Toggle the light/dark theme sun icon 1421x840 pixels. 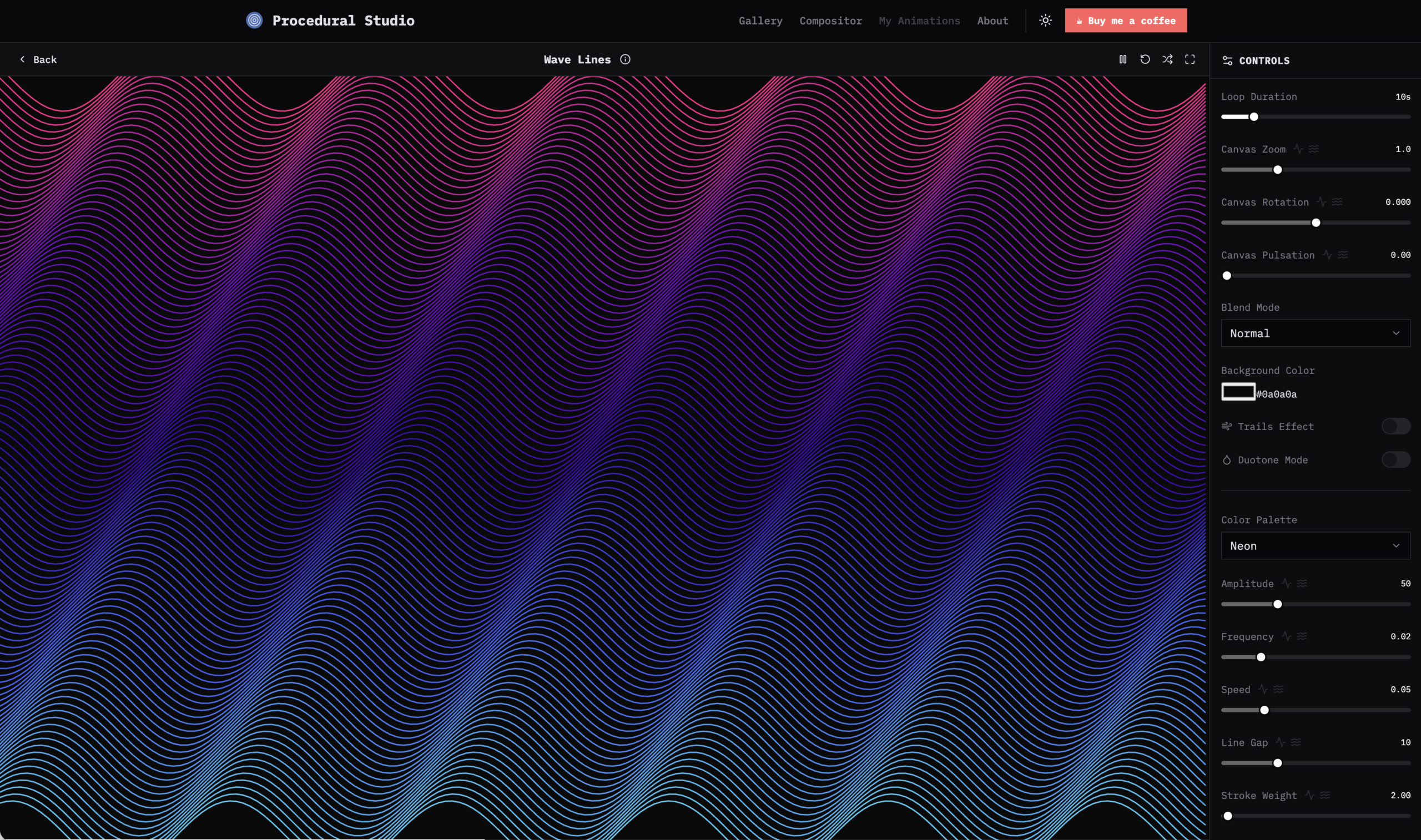pyautogui.click(x=1045, y=21)
